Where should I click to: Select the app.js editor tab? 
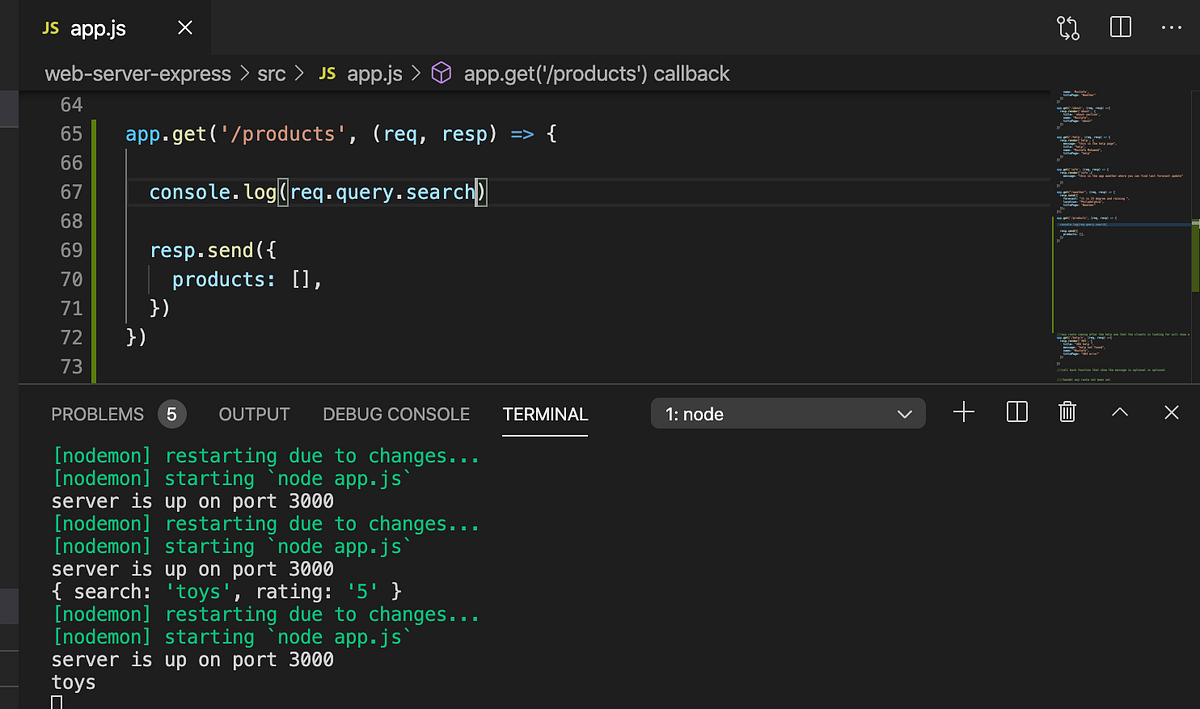click(105, 28)
